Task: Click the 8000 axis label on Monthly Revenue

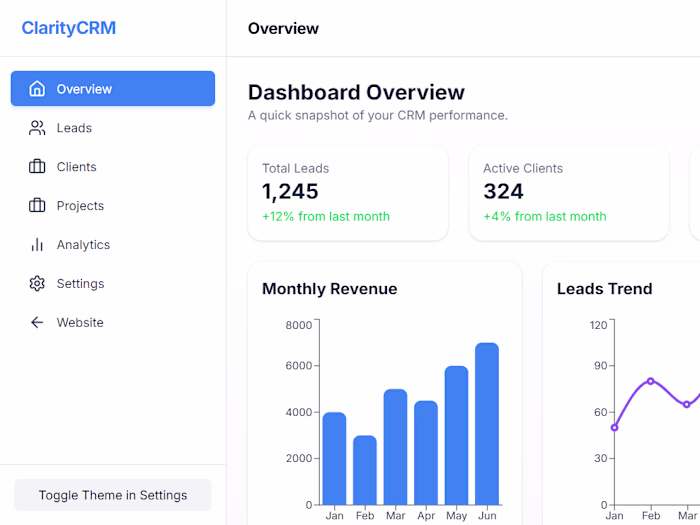Action: (299, 325)
